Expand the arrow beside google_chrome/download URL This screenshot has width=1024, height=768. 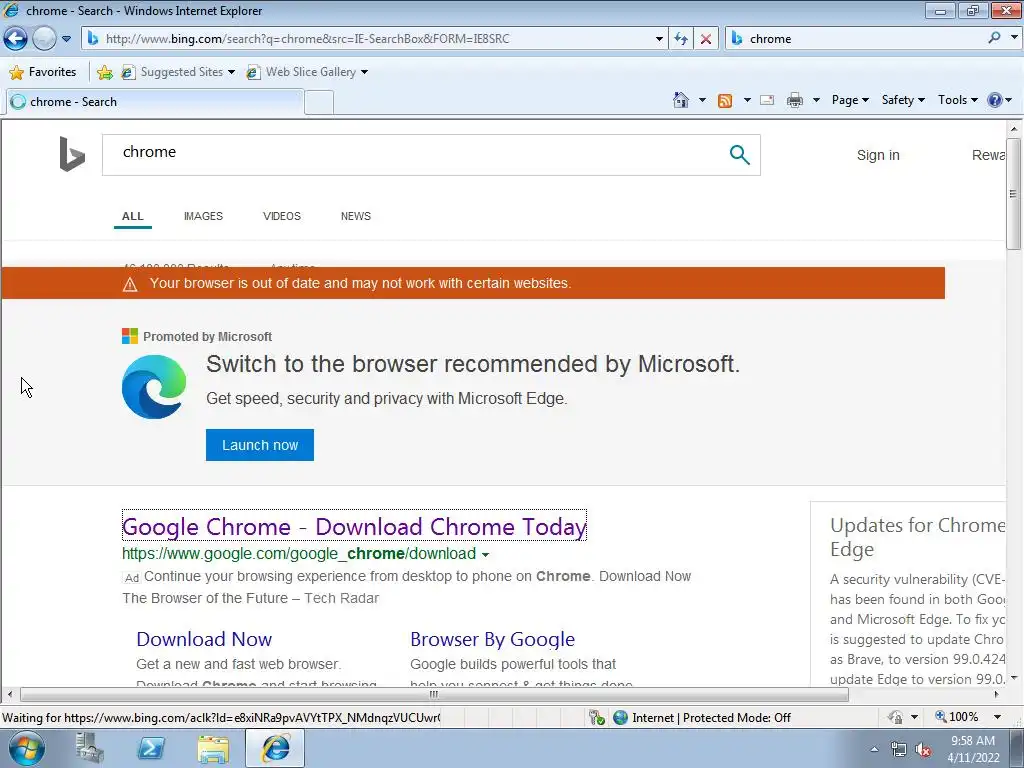(x=485, y=555)
